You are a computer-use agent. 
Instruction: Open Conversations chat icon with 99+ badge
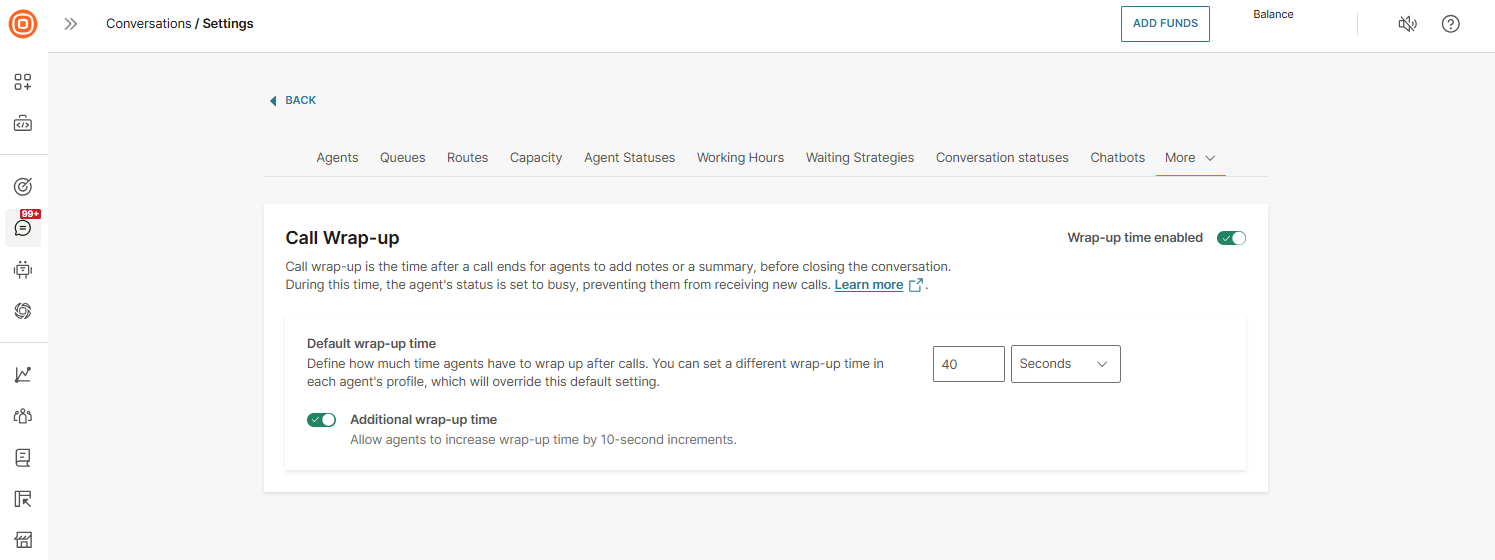pos(23,228)
